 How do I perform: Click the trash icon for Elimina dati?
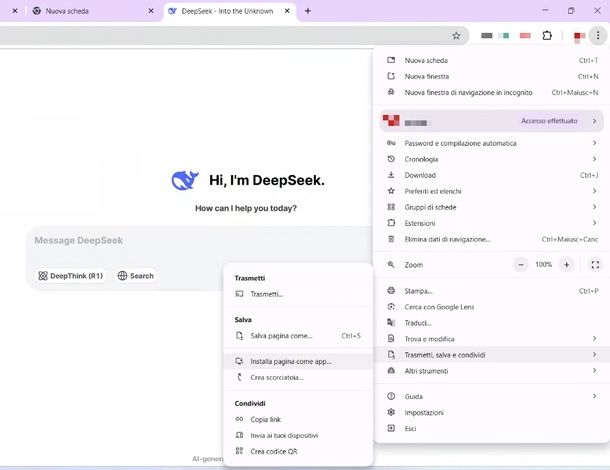[391, 239]
